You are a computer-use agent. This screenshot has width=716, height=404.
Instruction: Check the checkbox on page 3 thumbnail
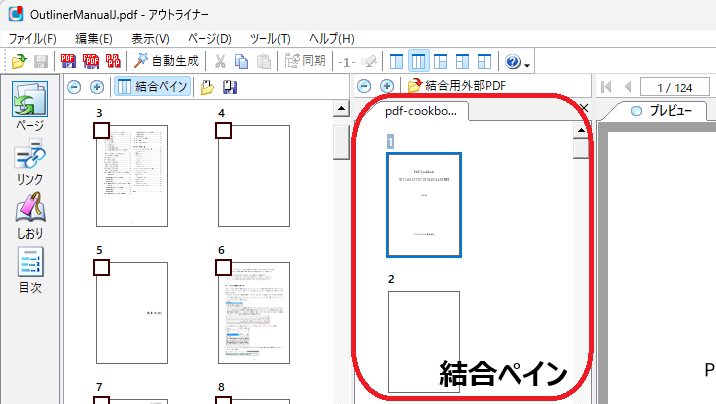(x=101, y=130)
